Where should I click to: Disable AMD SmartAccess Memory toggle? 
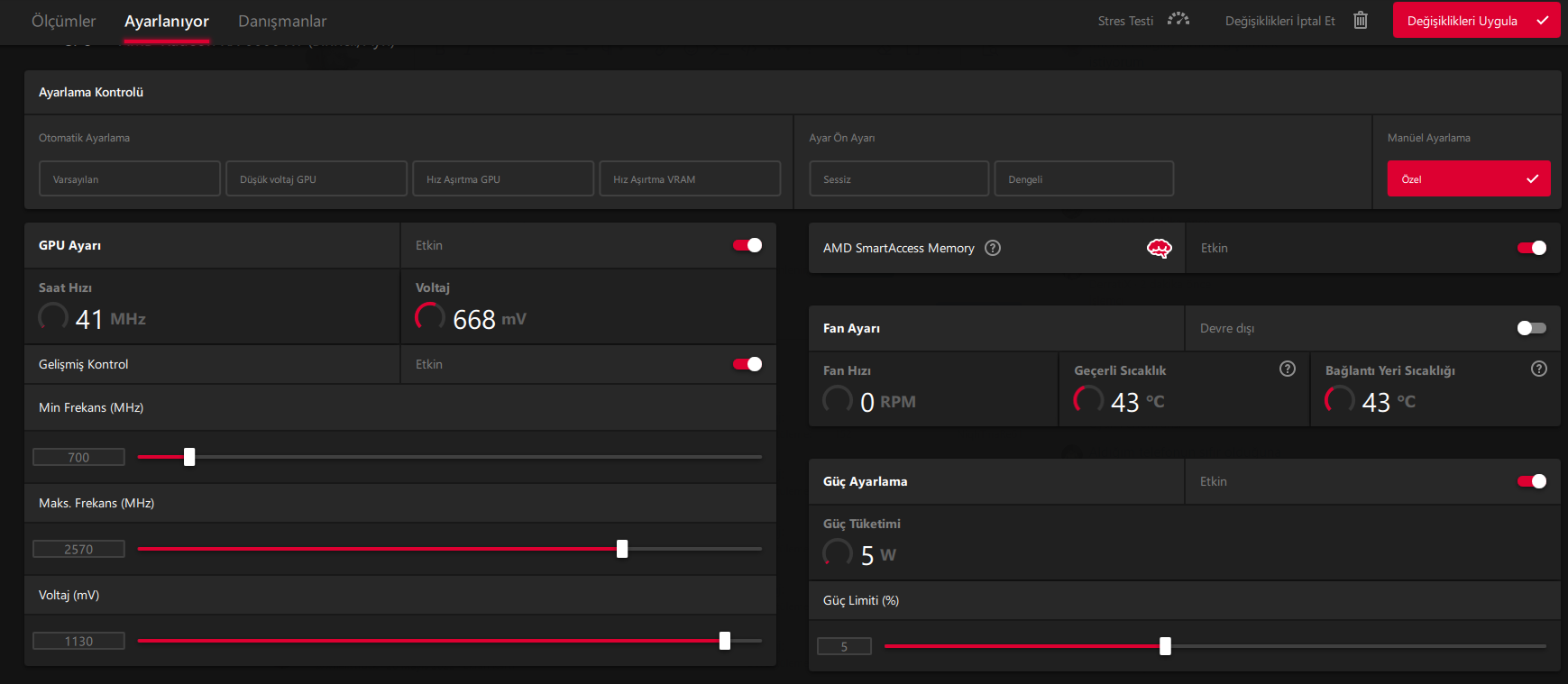[x=1531, y=248]
